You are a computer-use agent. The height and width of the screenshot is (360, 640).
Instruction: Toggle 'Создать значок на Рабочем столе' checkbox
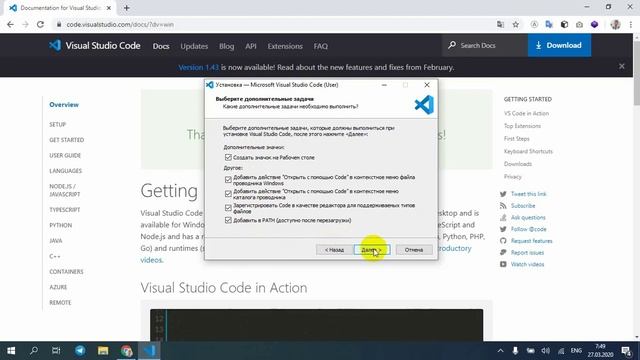point(228,157)
